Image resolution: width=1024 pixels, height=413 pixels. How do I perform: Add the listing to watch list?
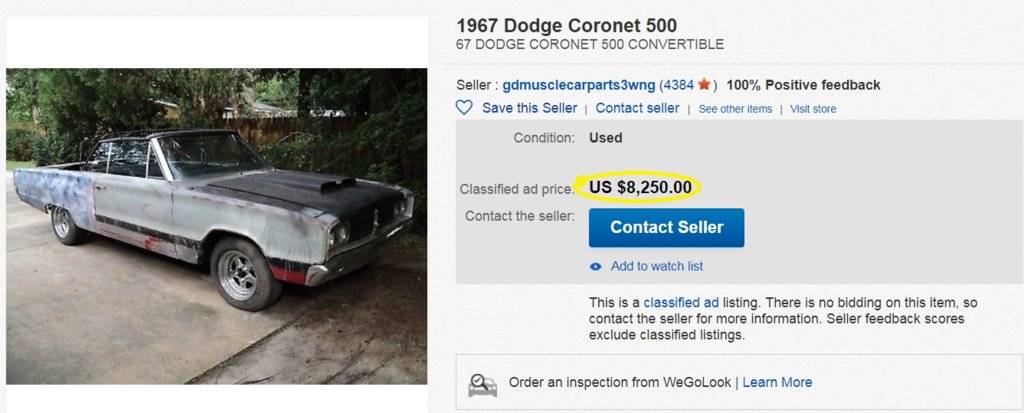[657, 266]
